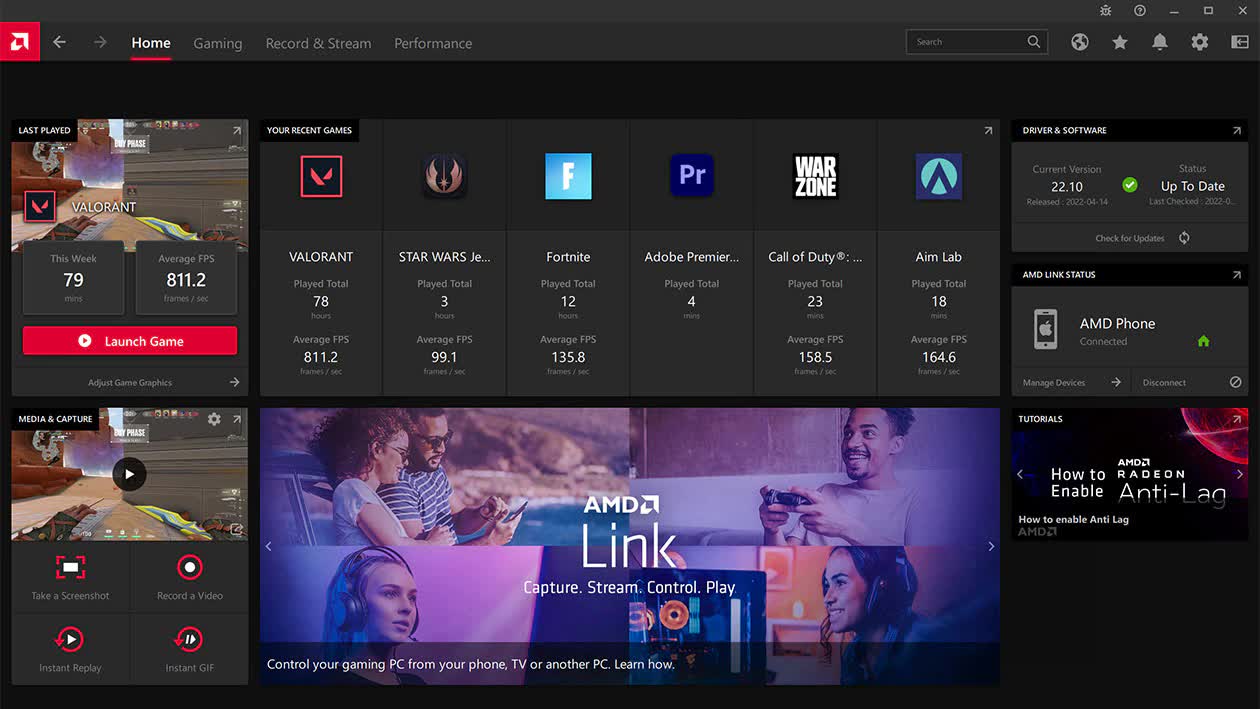The image size is (1260, 709).
Task: Open the web browser globe icon
Action: pyautogui.click(x=1079, y=42)
